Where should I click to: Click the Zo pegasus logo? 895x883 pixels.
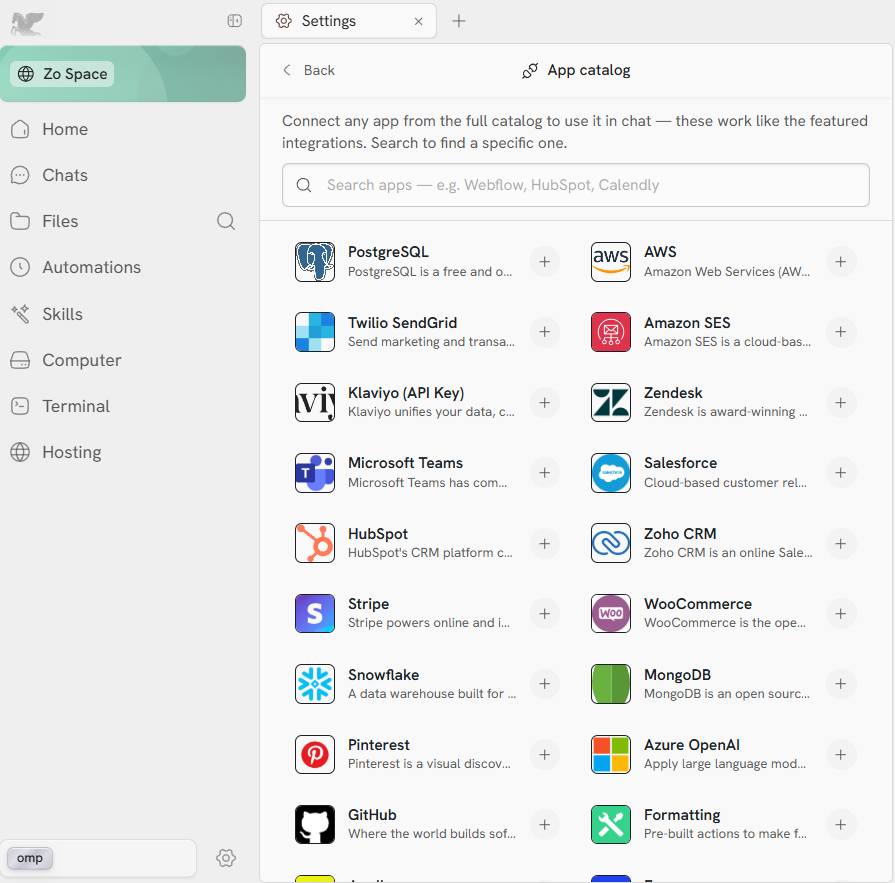pos(27,24)
